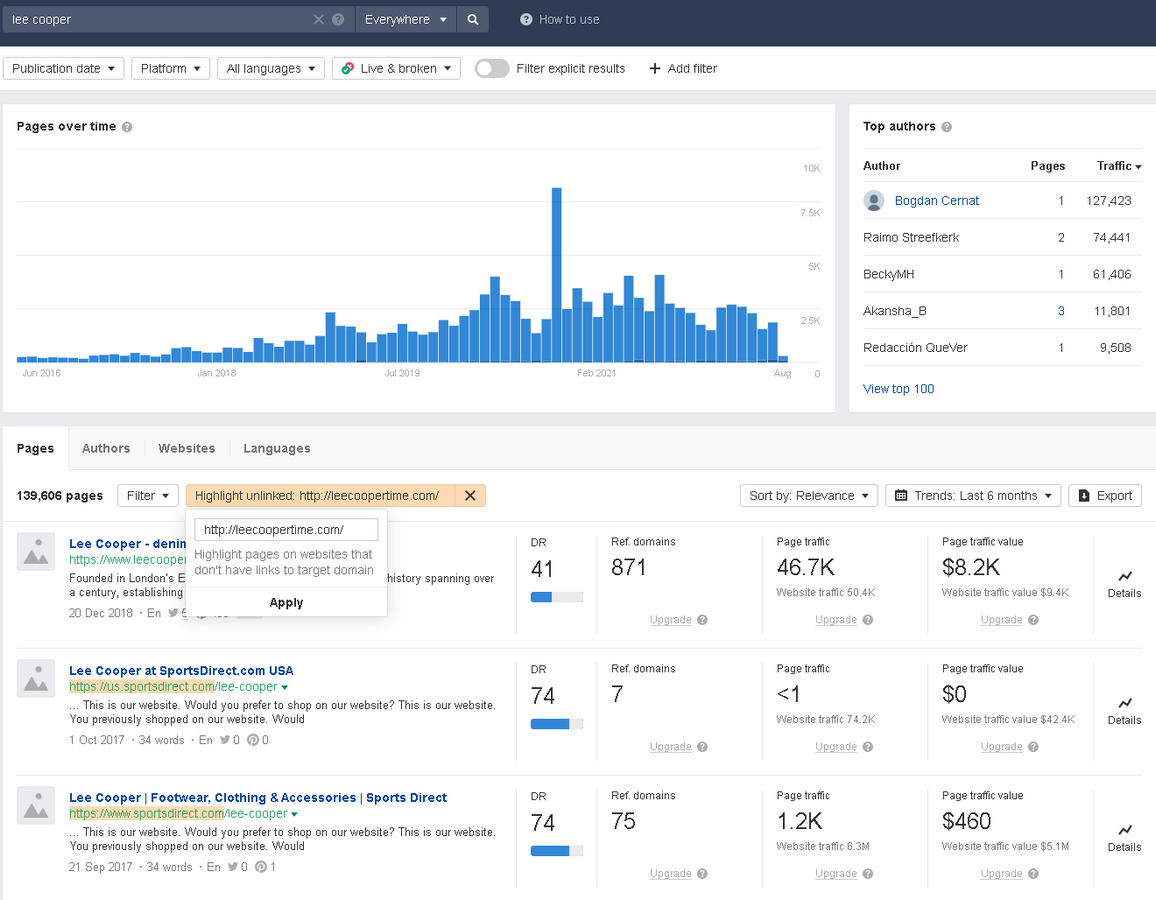1156x900 pixels.
Task: Click Upgrade under Page traffic value $8.2K
Action: coord(1001,620)
